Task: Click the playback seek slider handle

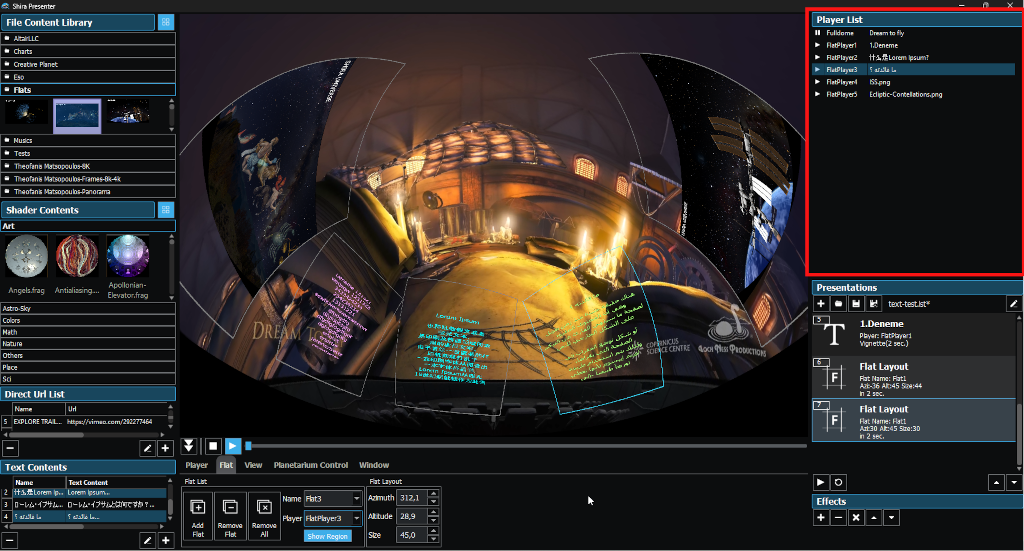Action: pos(248,446)
